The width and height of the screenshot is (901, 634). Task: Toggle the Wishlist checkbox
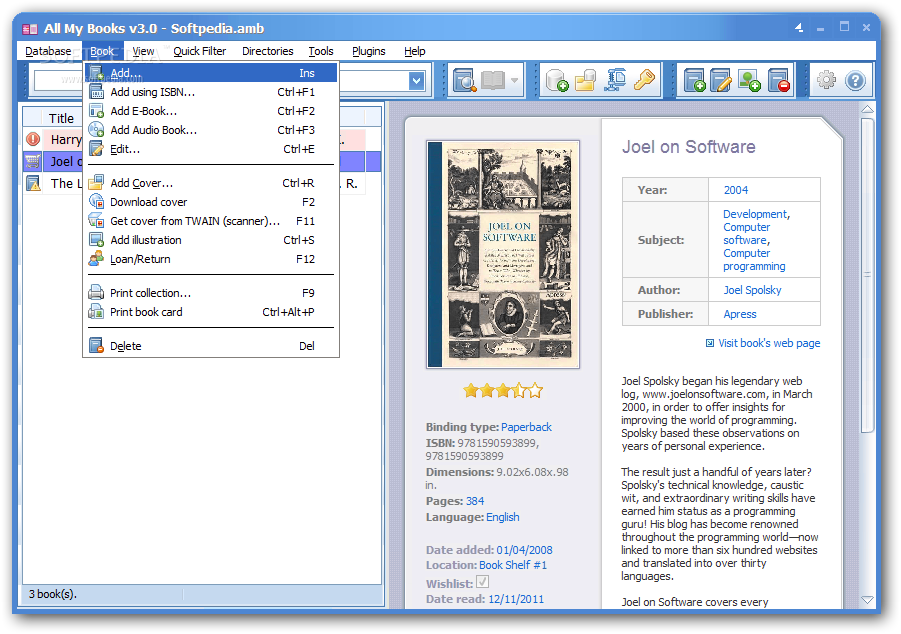482,582
